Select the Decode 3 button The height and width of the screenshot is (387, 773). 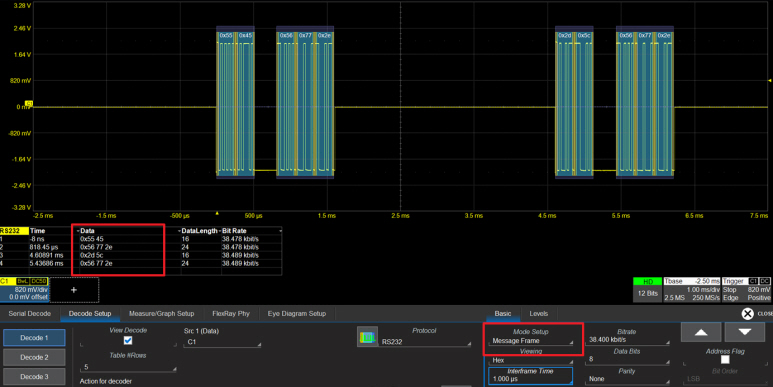point(34,377)
